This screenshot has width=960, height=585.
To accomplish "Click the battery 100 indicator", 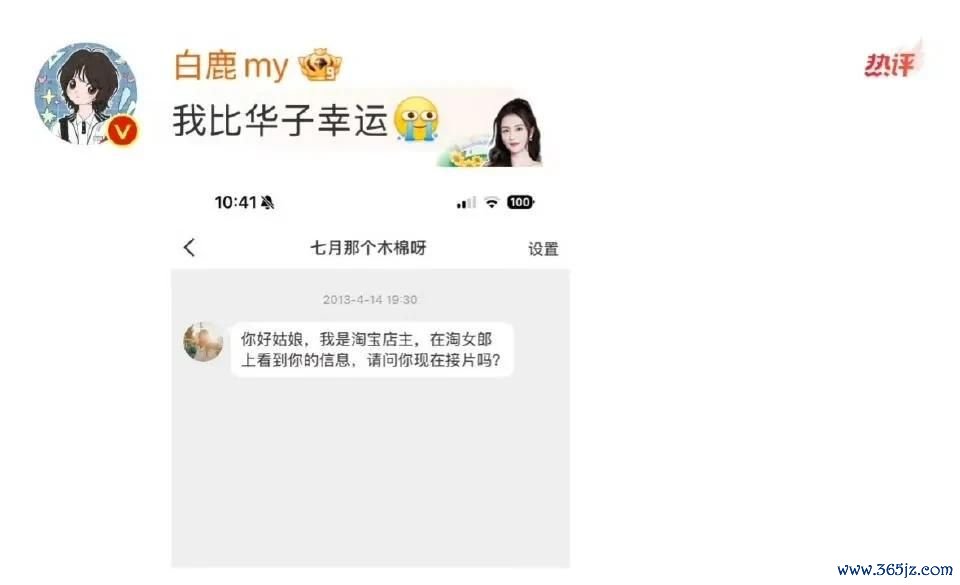I will 520,202.
